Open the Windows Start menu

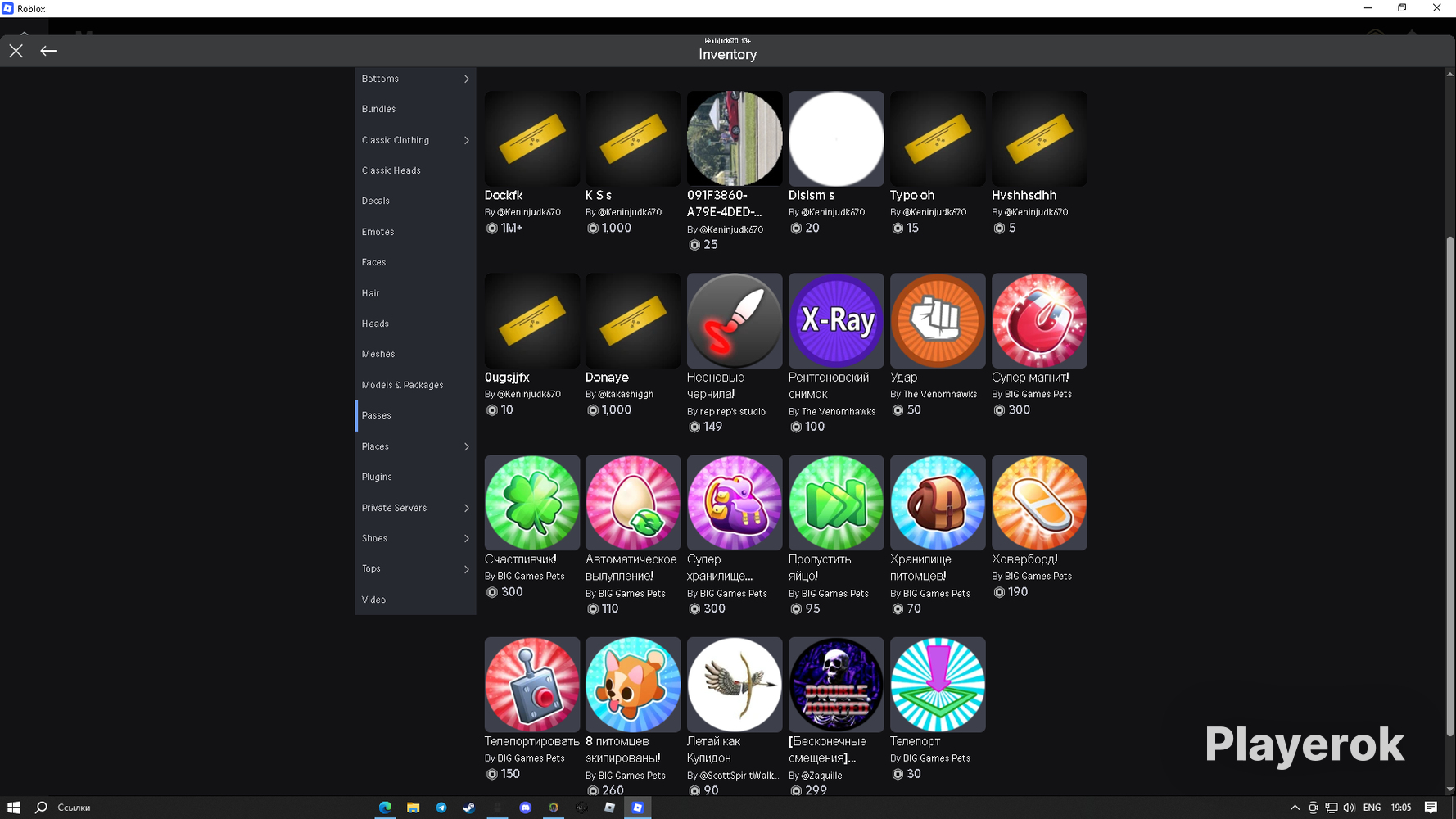coord(13,808)
